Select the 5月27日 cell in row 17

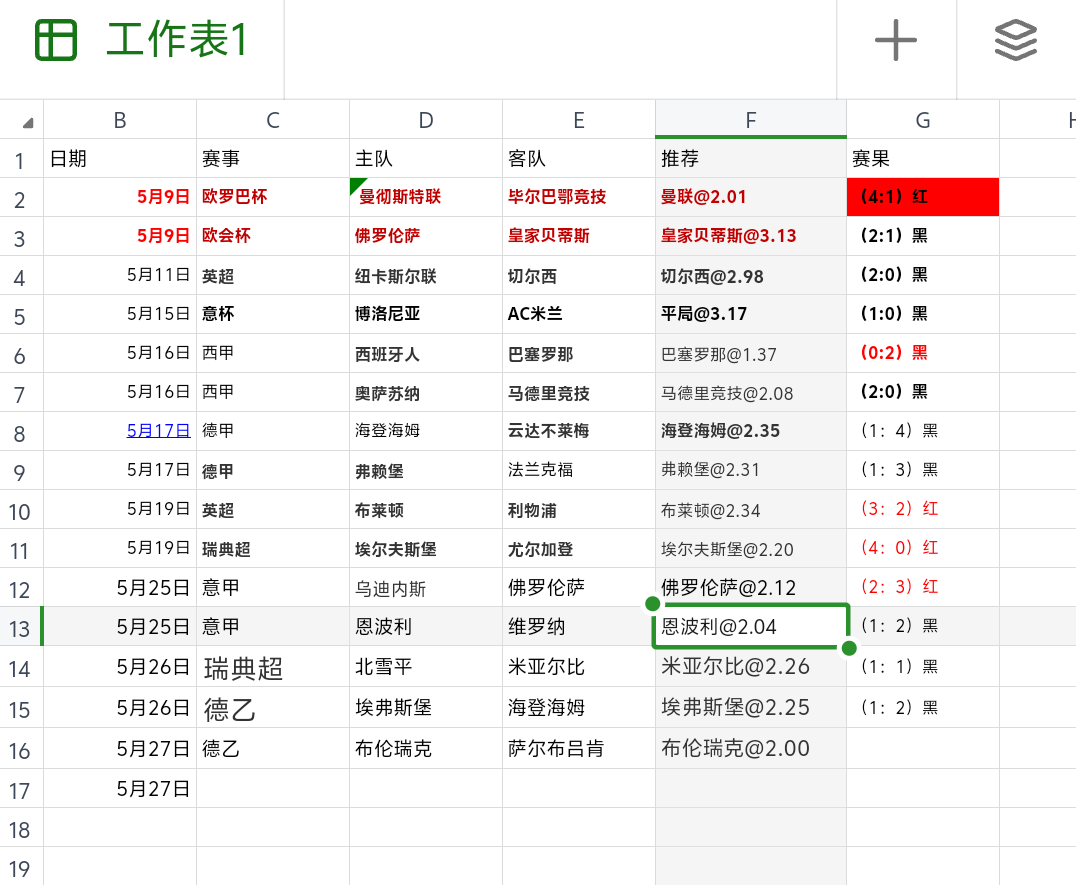[119, 786]
